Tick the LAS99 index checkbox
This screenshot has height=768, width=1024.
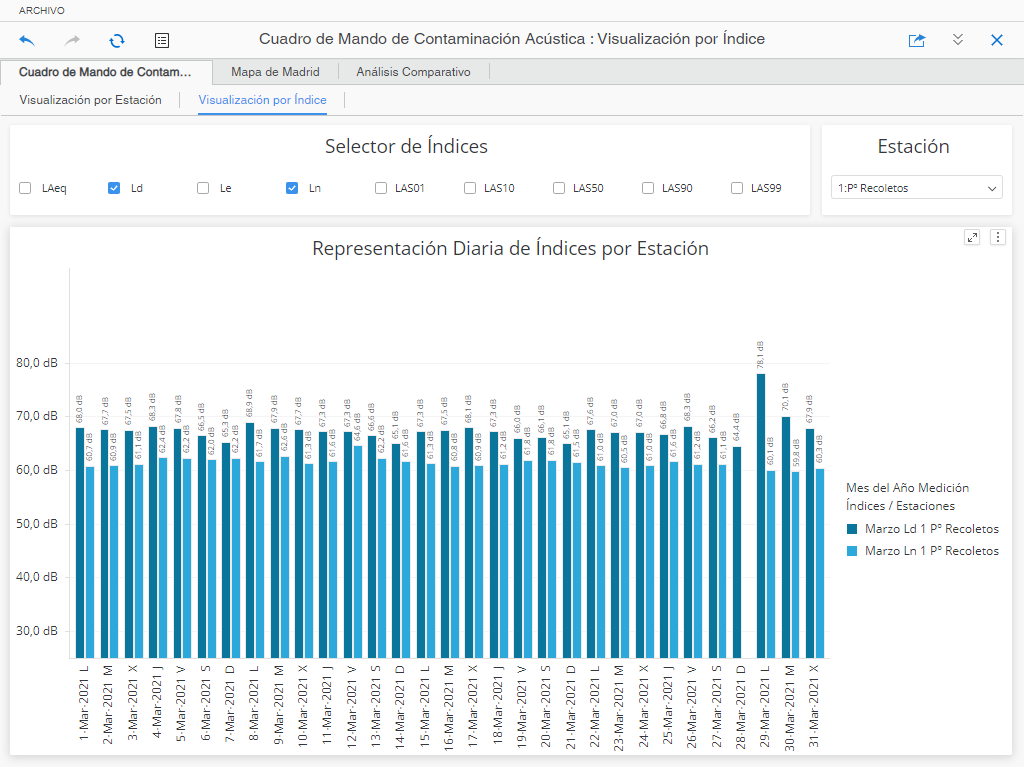click(737, 188)
